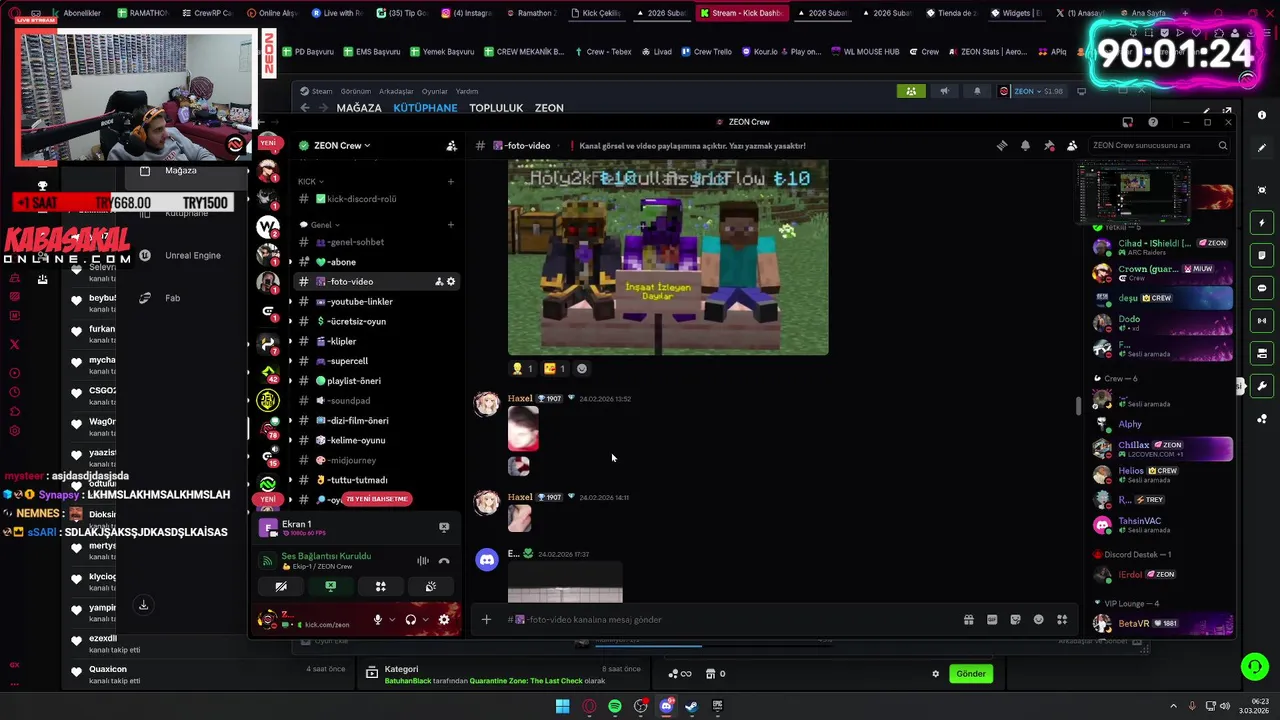This screenshot has width=1280, height=720.
Task: Open noise suppression waveform icon
Action: tap(423, 561)
